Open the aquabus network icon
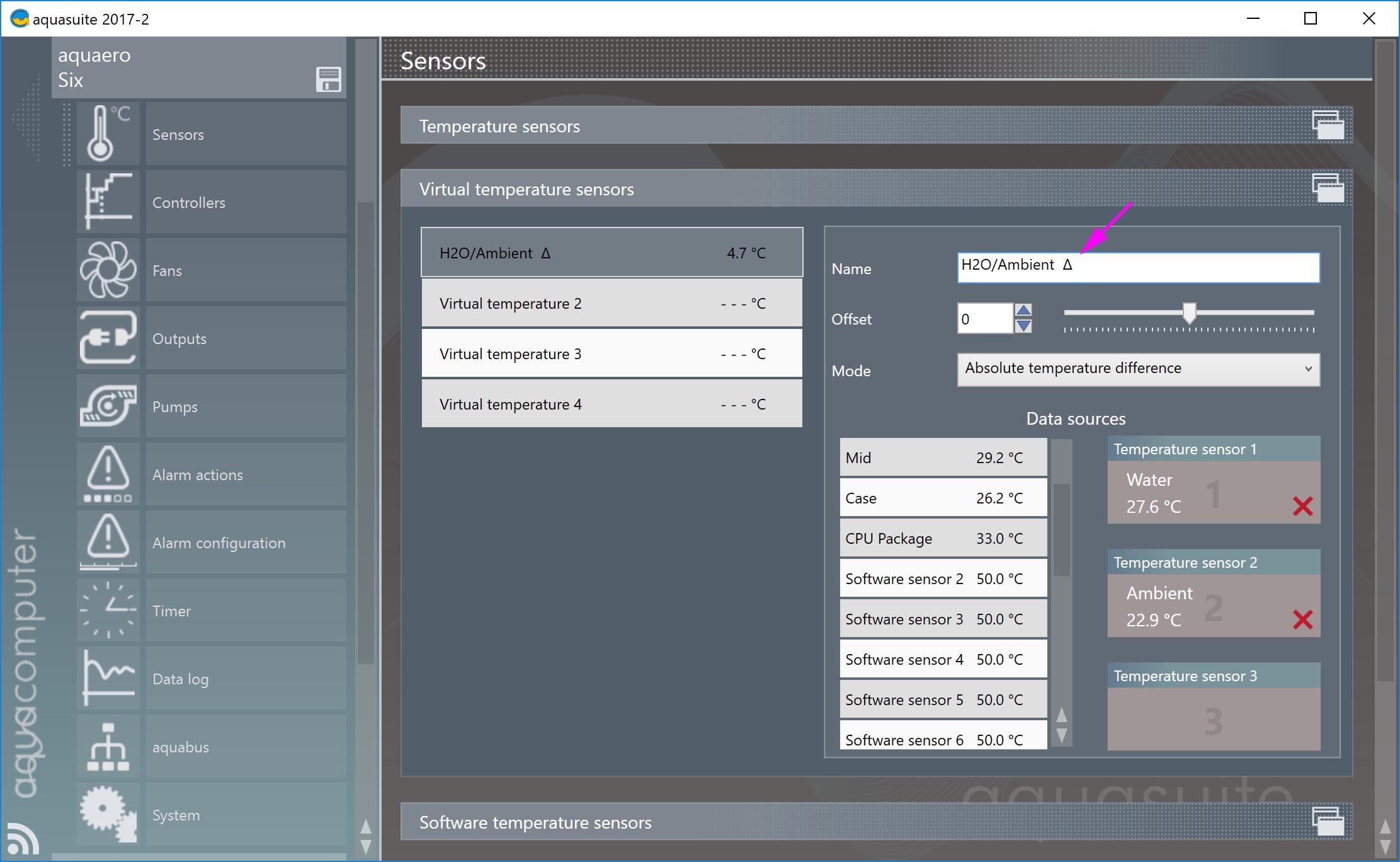 click(108, 747)
